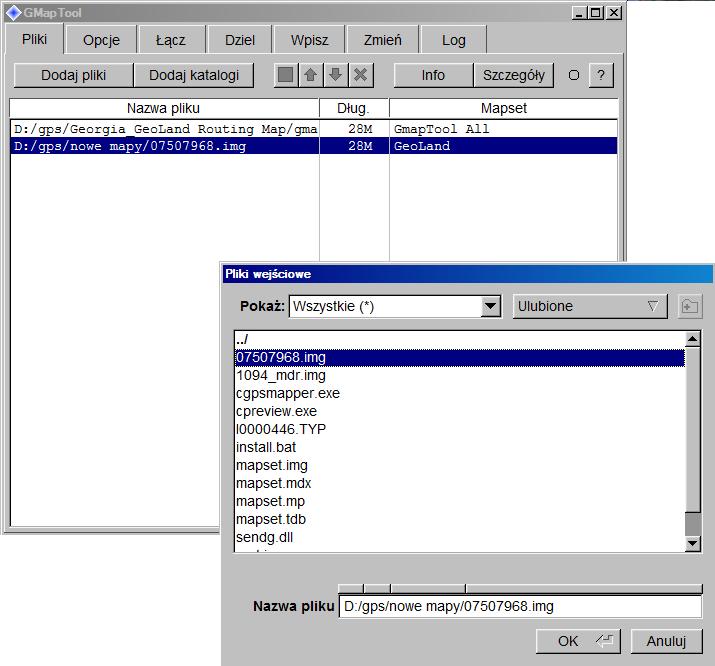Select mapset.mp in the file list
This screenshot has height=666, width=715.
[x=460, y=501]
